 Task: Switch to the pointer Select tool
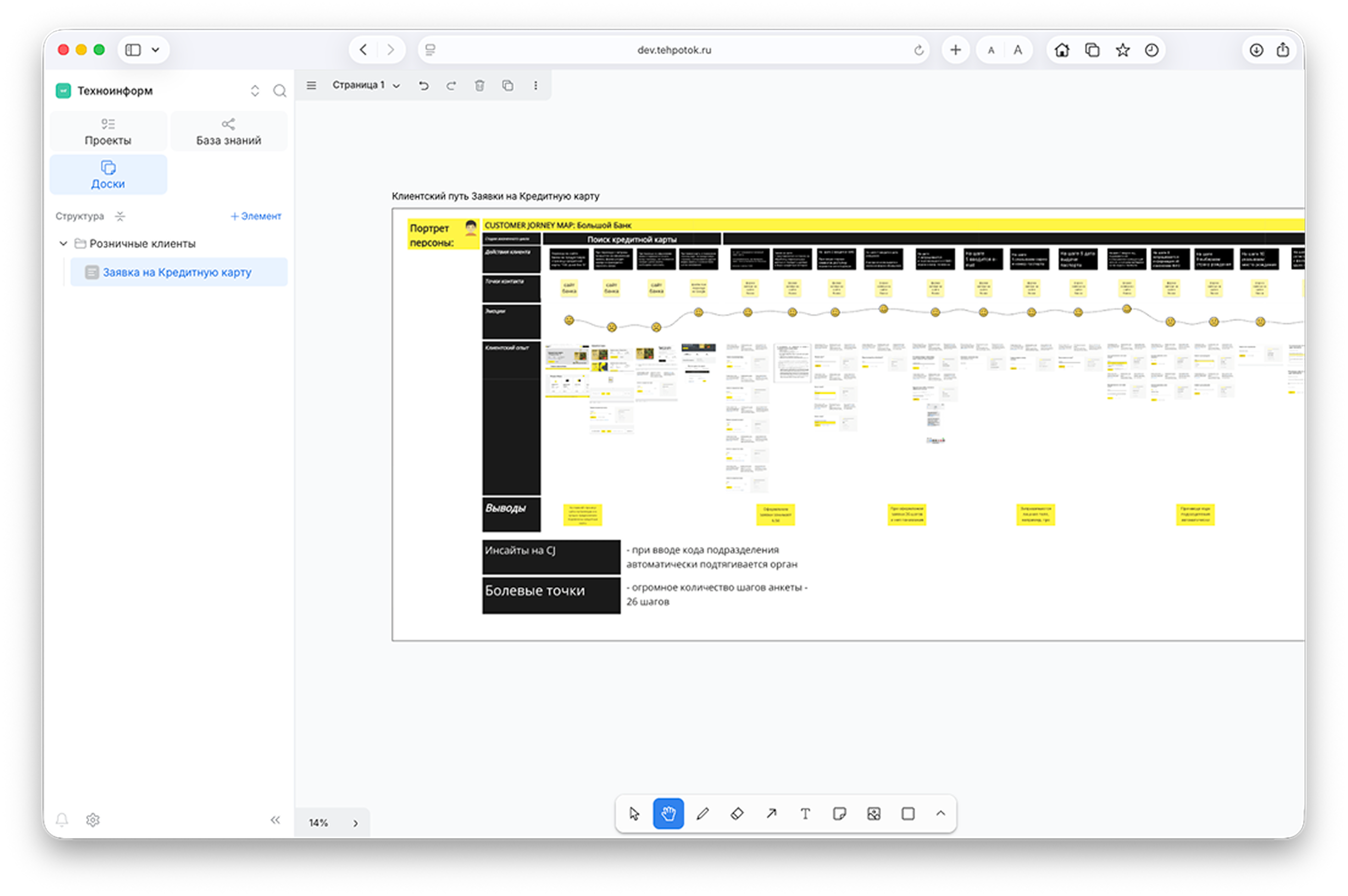tap(634, 813)
